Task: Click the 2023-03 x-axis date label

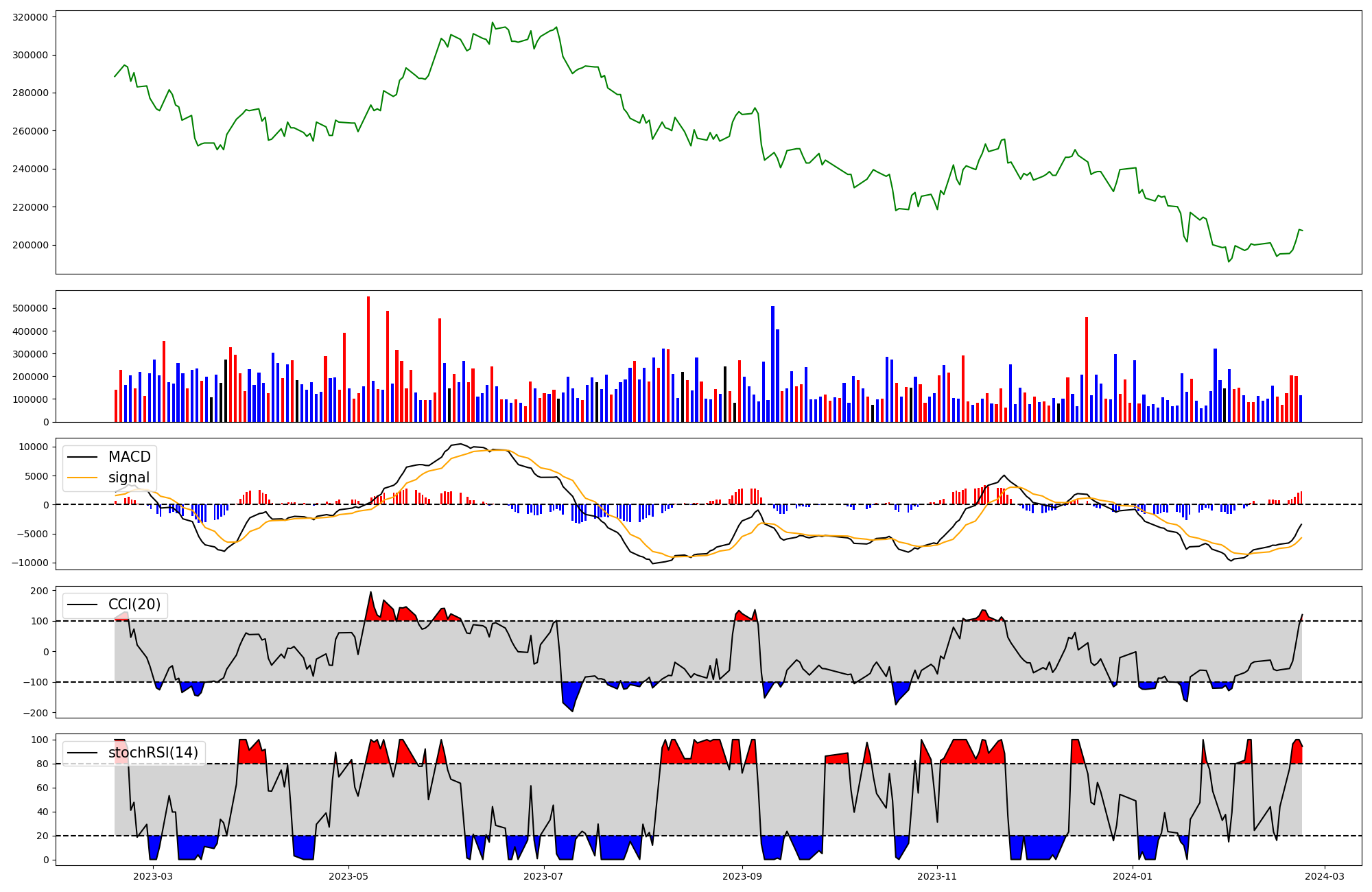Action: click(153, 876)
